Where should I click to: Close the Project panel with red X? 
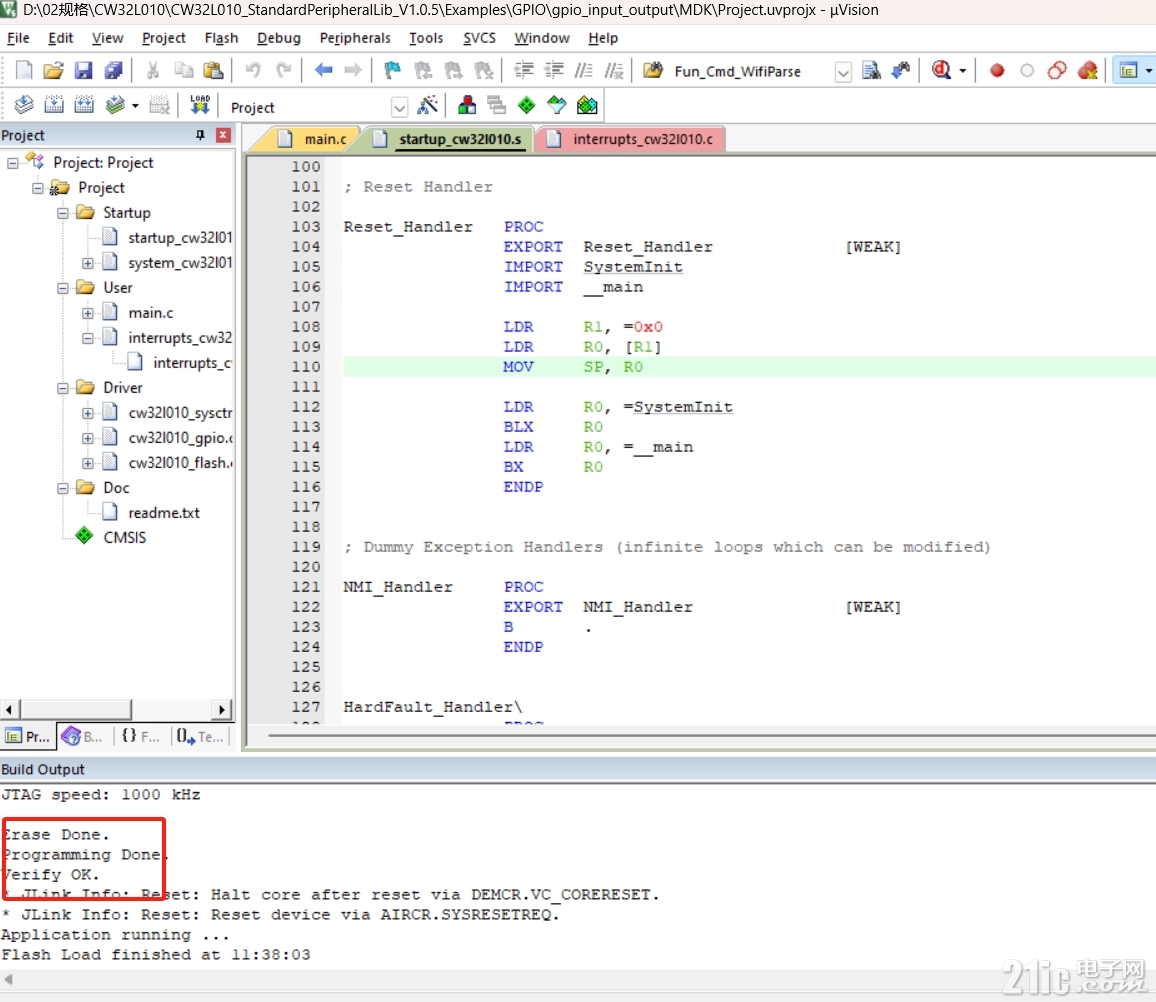(x=223, y=135)
